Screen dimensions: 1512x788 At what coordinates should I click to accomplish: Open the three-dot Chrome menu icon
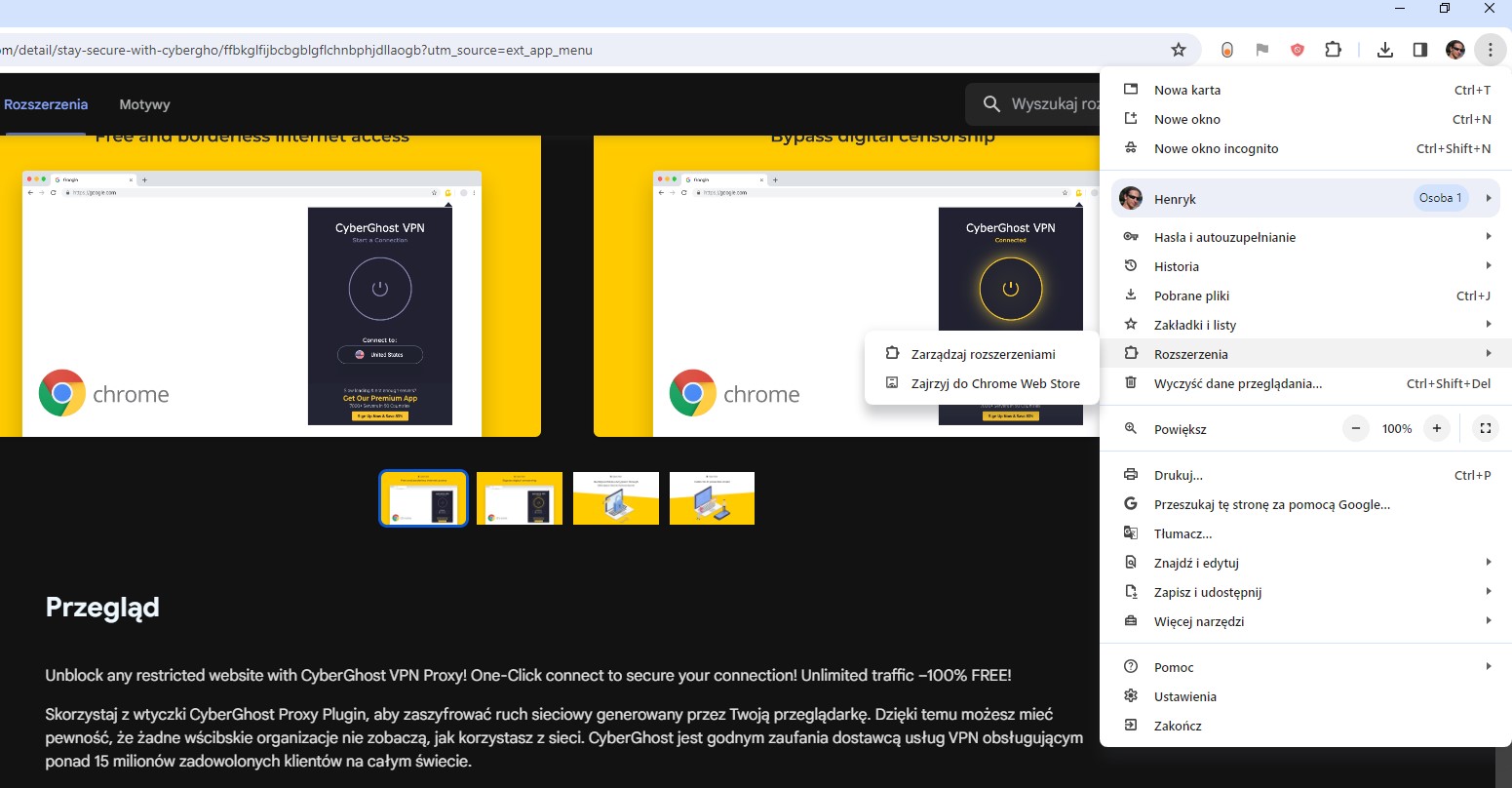tap(1491, 50)
